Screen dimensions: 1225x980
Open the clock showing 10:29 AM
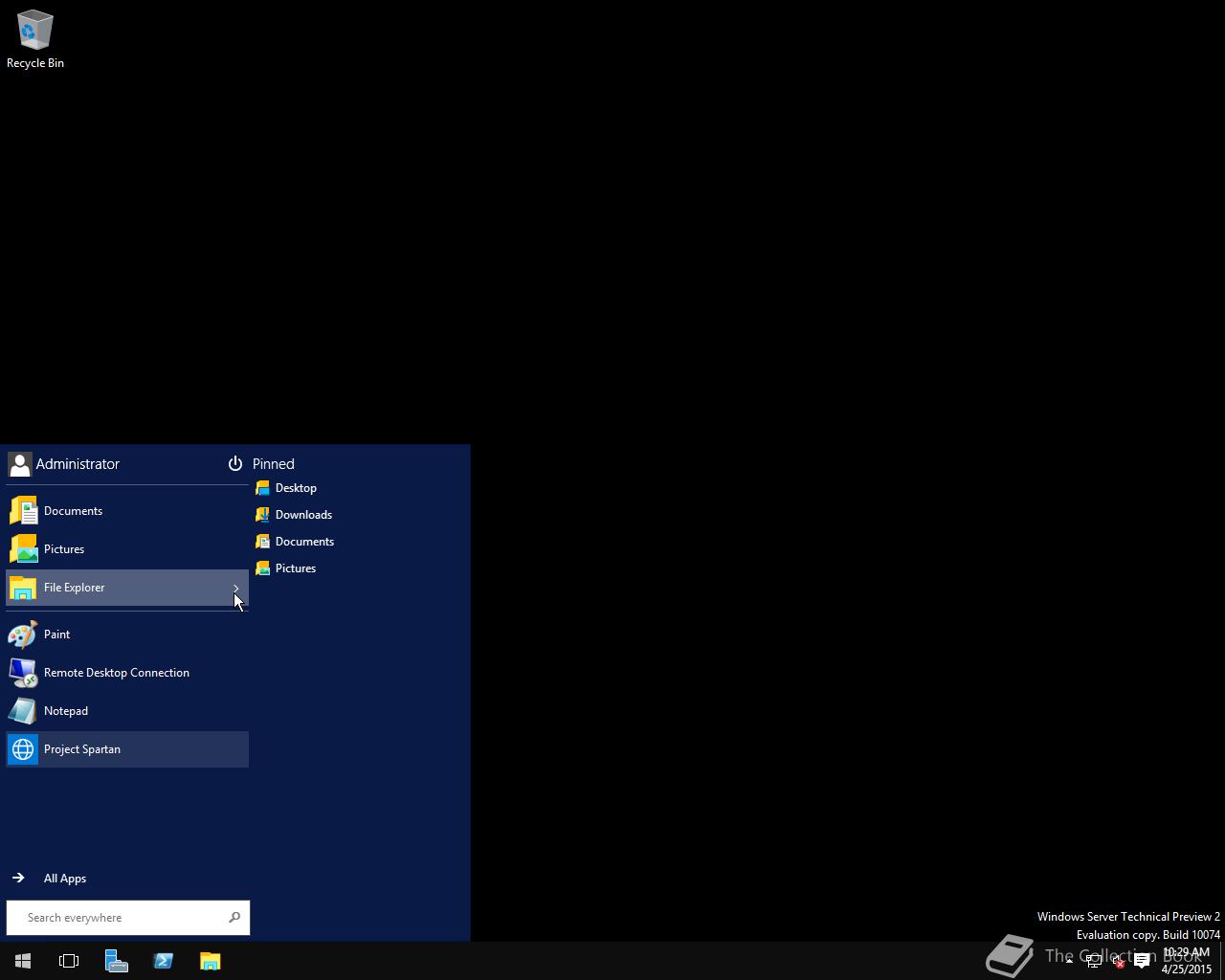[1187, 961]
